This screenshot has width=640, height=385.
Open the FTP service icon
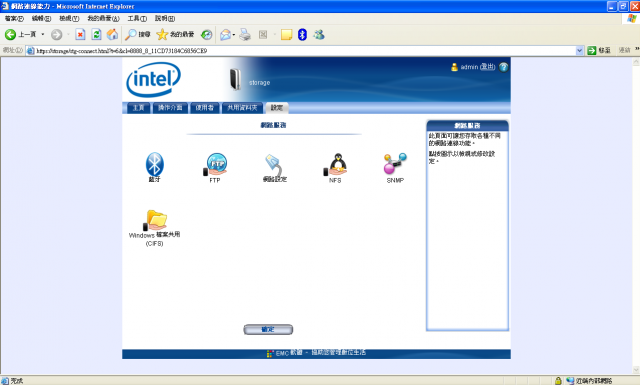click(215, 164)
